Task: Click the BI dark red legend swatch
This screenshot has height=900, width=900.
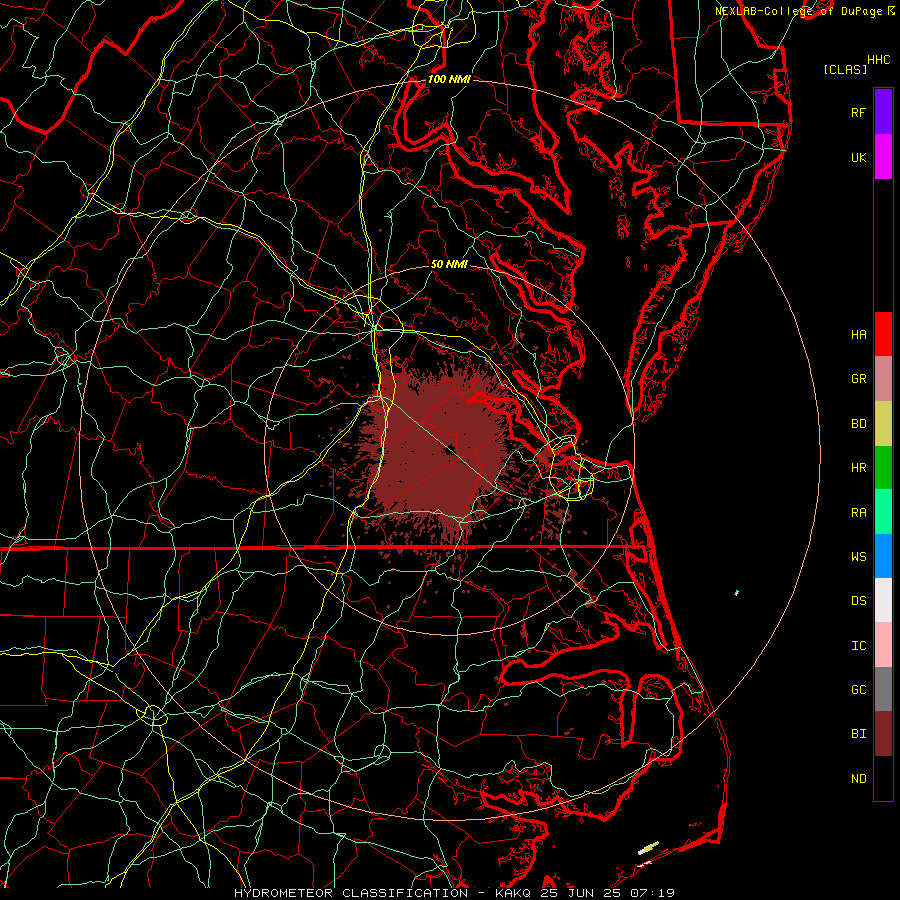Action: click(x=883, y=734)
